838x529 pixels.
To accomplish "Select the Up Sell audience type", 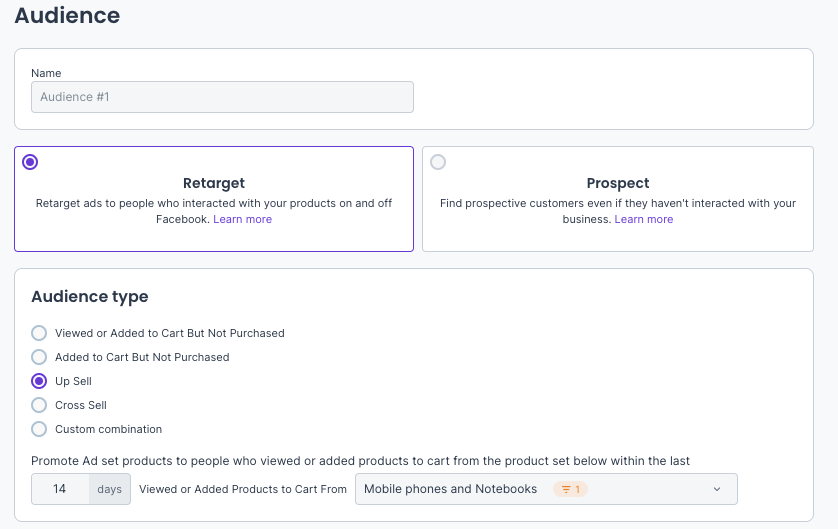I will [39, 381].
